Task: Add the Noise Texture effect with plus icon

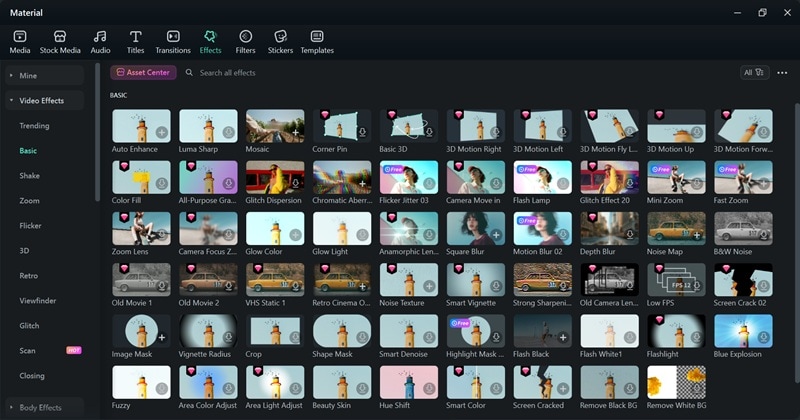Action: (x=429, y=286)
